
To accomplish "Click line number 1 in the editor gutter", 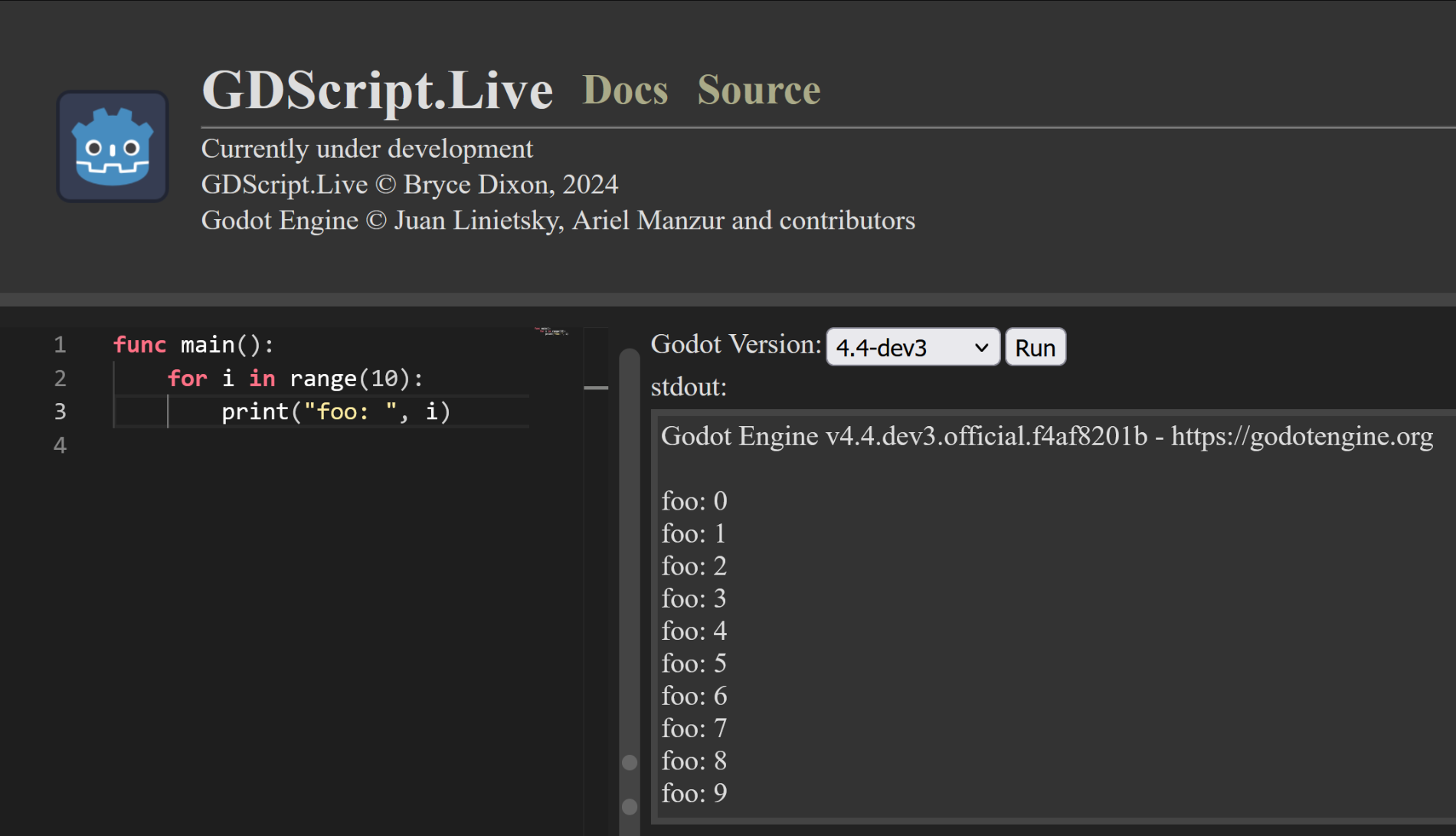I will 60,345.
